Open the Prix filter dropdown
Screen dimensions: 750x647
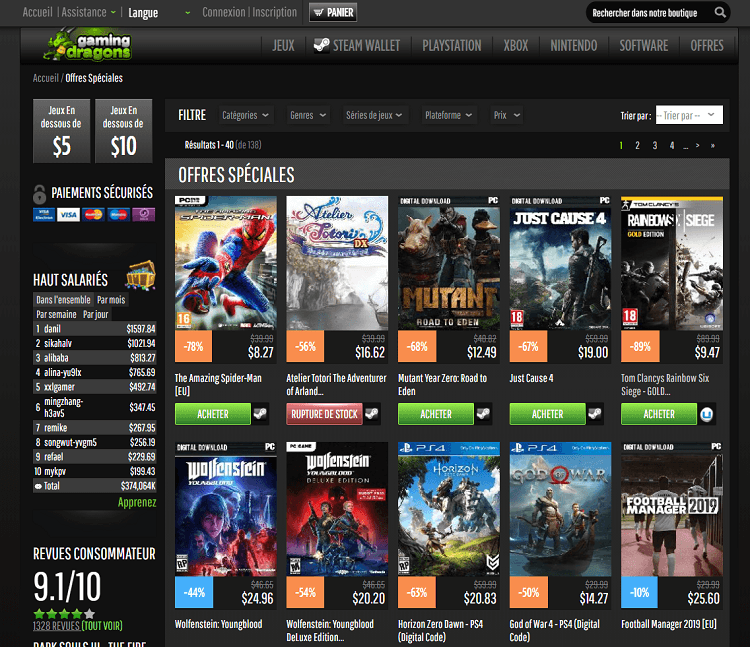pos(507,115)
